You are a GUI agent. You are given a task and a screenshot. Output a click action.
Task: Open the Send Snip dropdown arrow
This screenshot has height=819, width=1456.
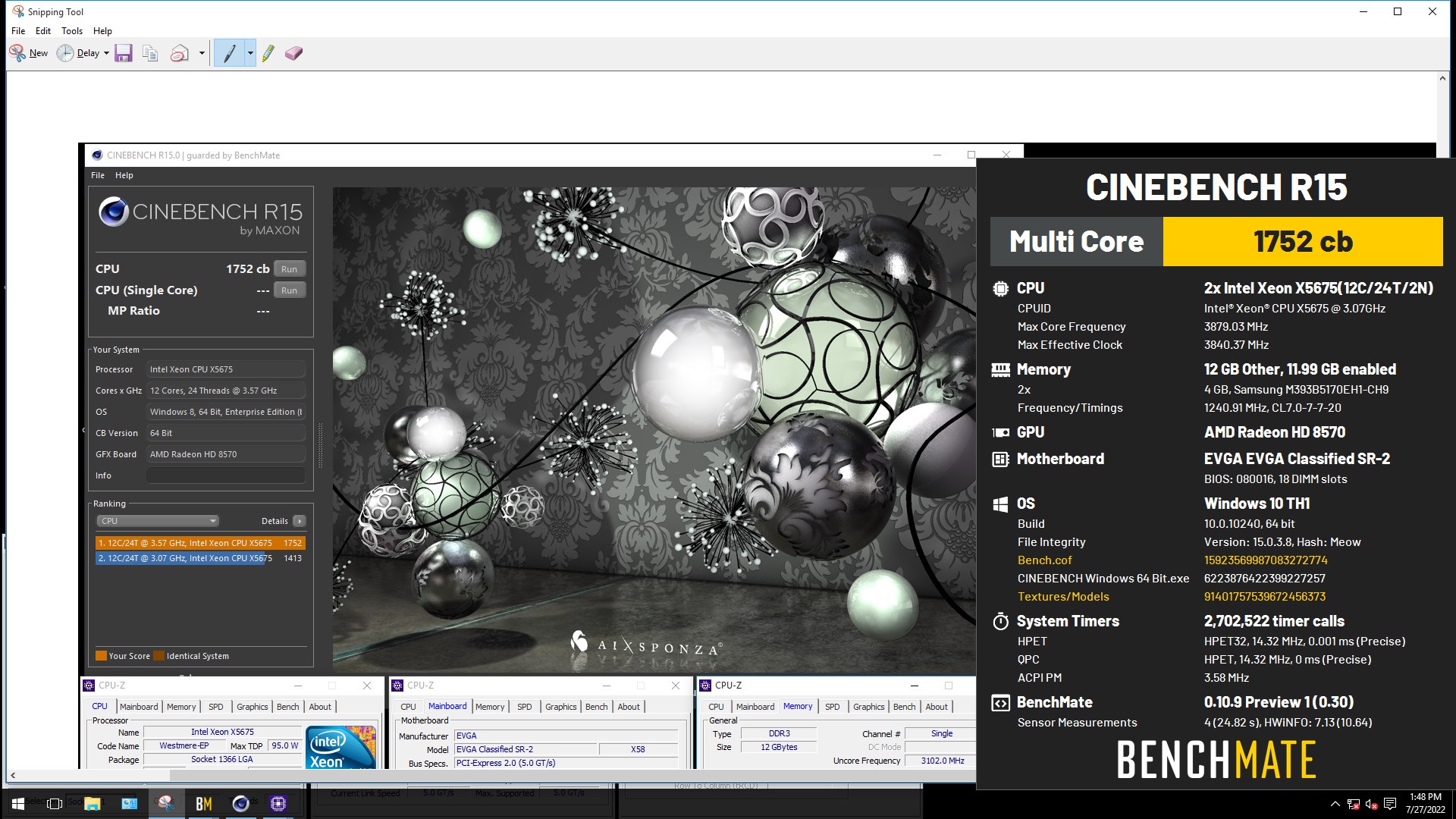coord(202,53)
